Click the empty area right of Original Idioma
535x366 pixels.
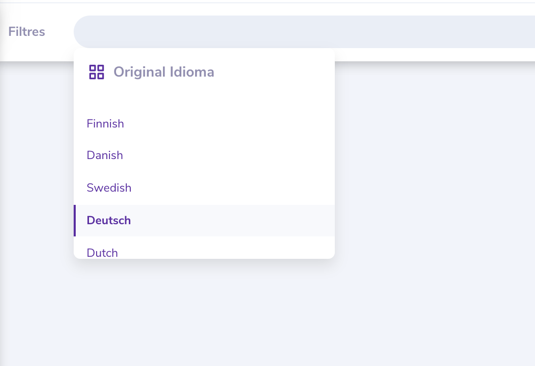(273, 72)
